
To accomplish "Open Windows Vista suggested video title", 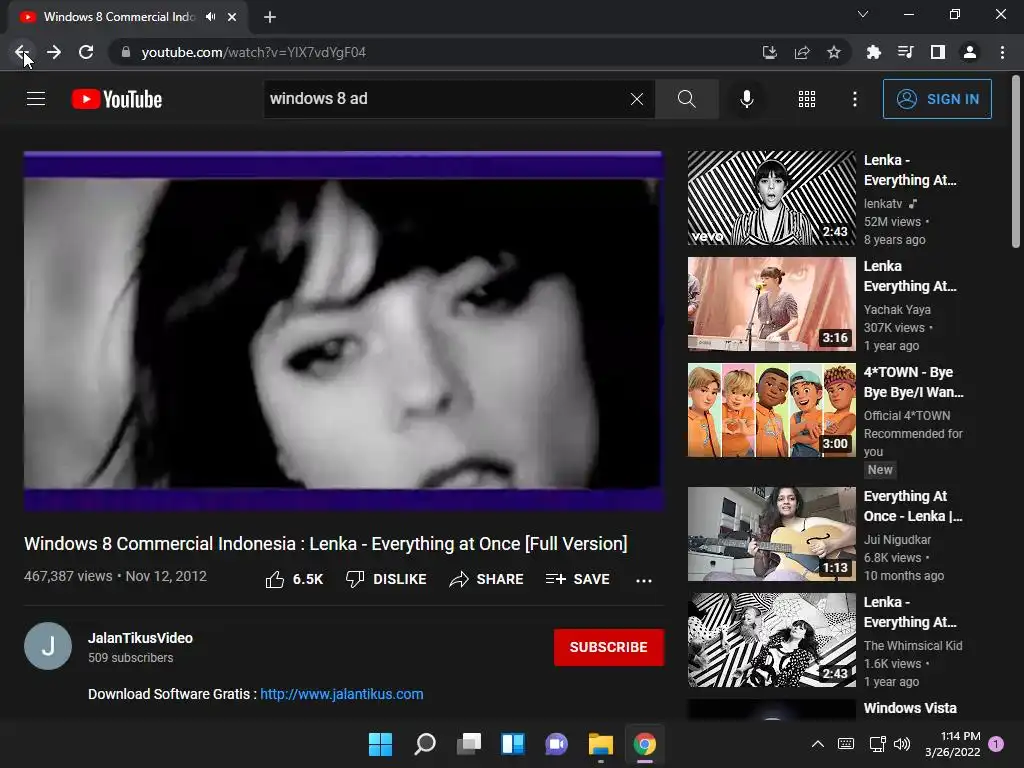I will (x=910, y=708).
